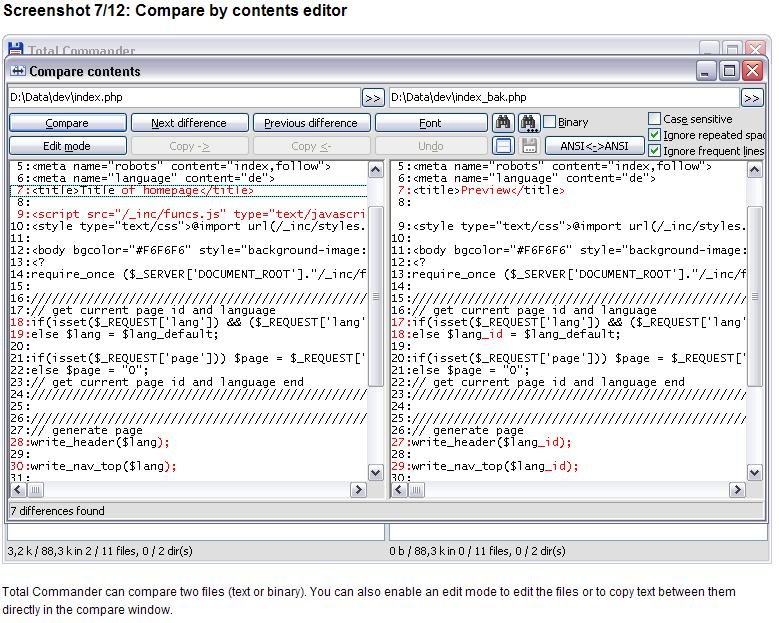
Task: Minimize the Compare contents window
Action: coord(706,71)
